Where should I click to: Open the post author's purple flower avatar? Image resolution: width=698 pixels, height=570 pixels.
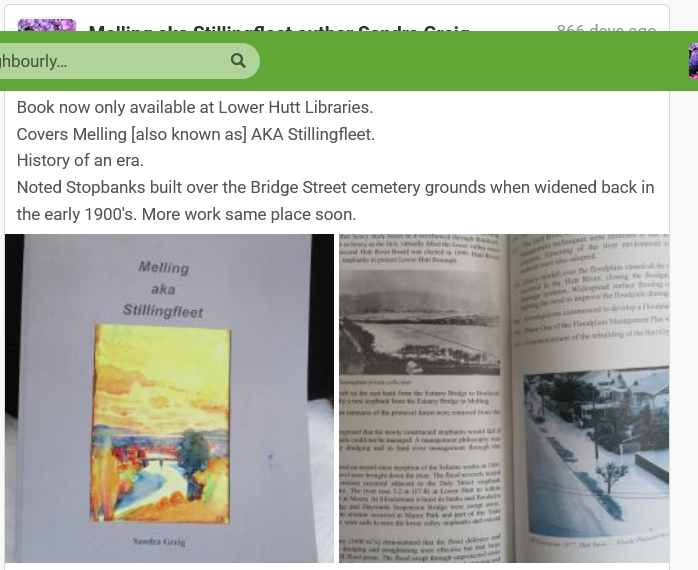pos(47,25)
